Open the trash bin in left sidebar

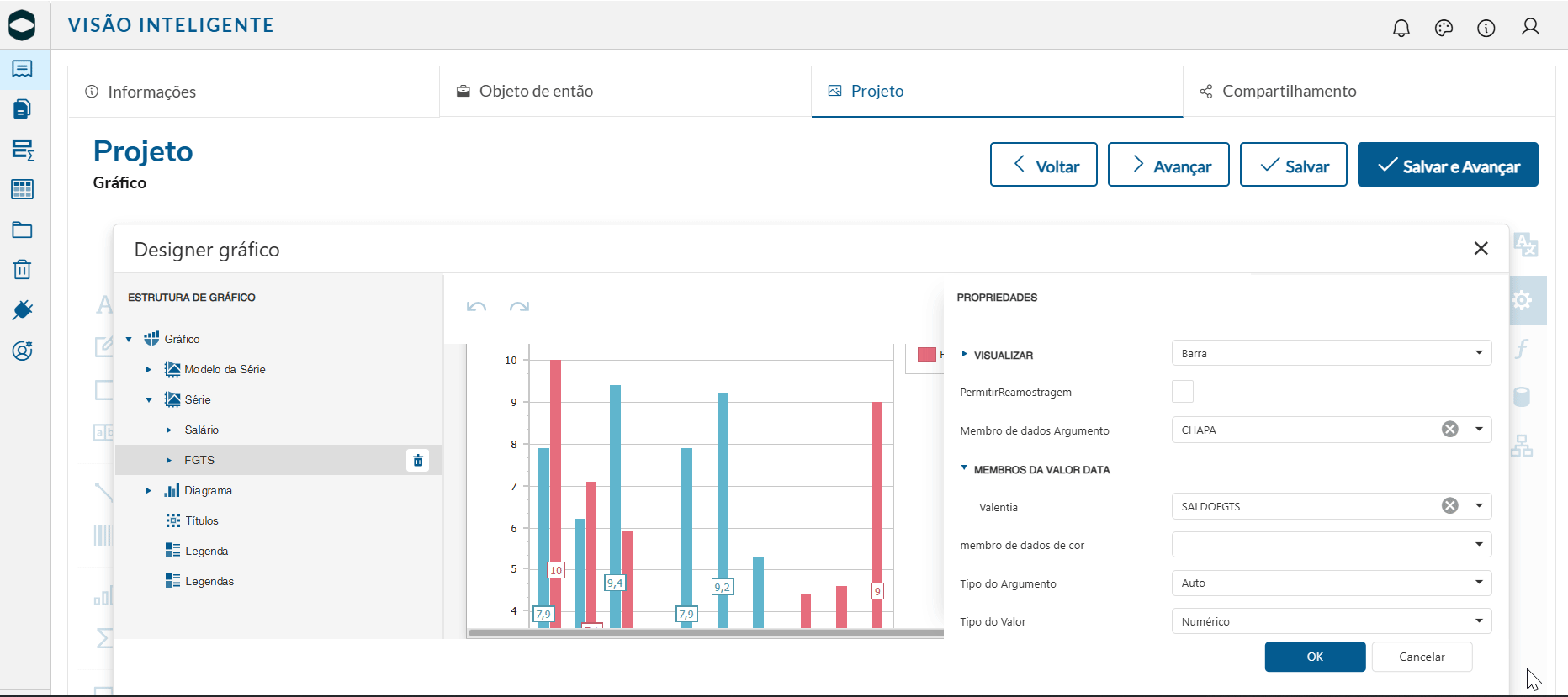pyautogui.click(x=23, y=269)
